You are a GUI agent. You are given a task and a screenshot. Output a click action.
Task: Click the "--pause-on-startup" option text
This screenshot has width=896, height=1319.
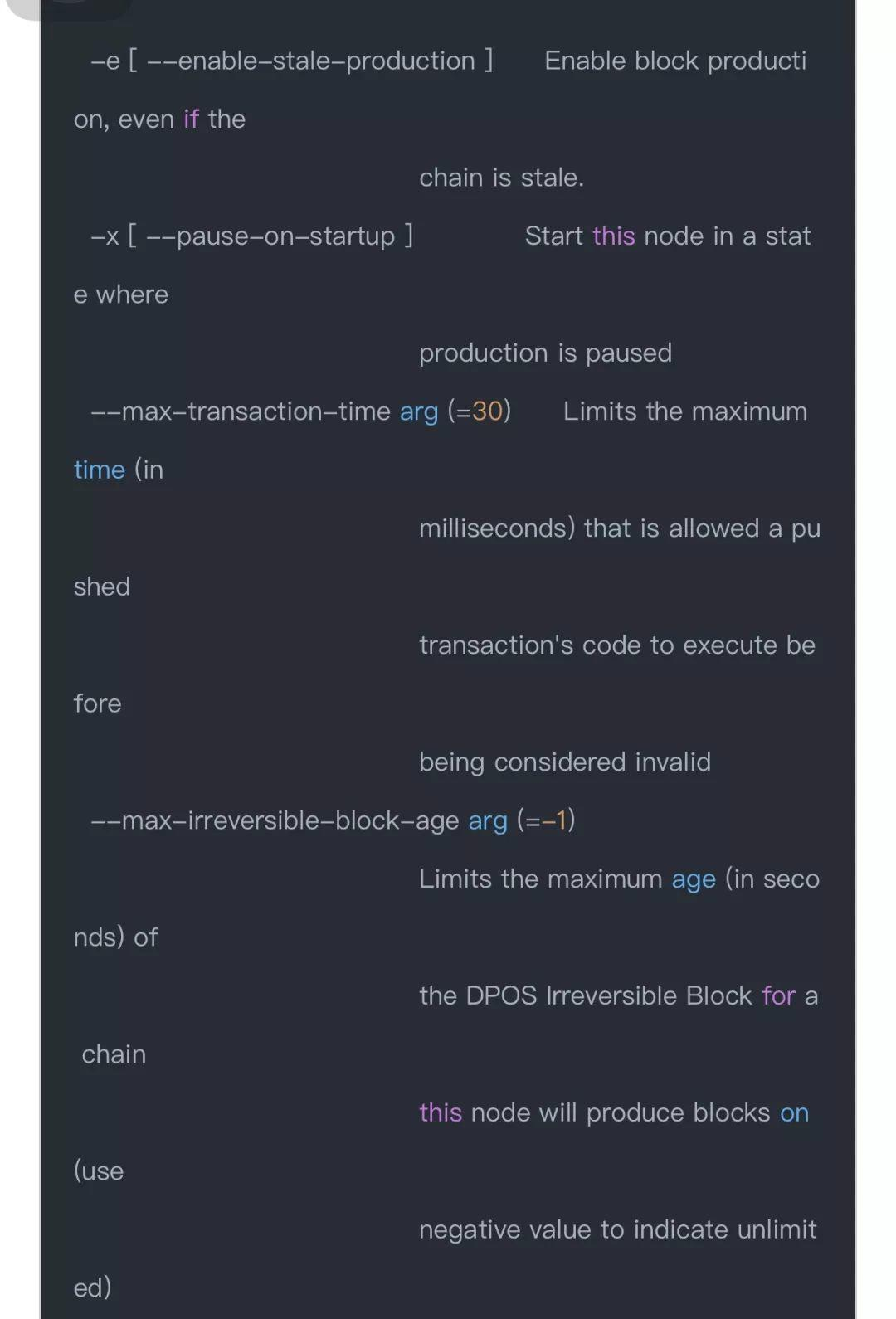(270, 236)
